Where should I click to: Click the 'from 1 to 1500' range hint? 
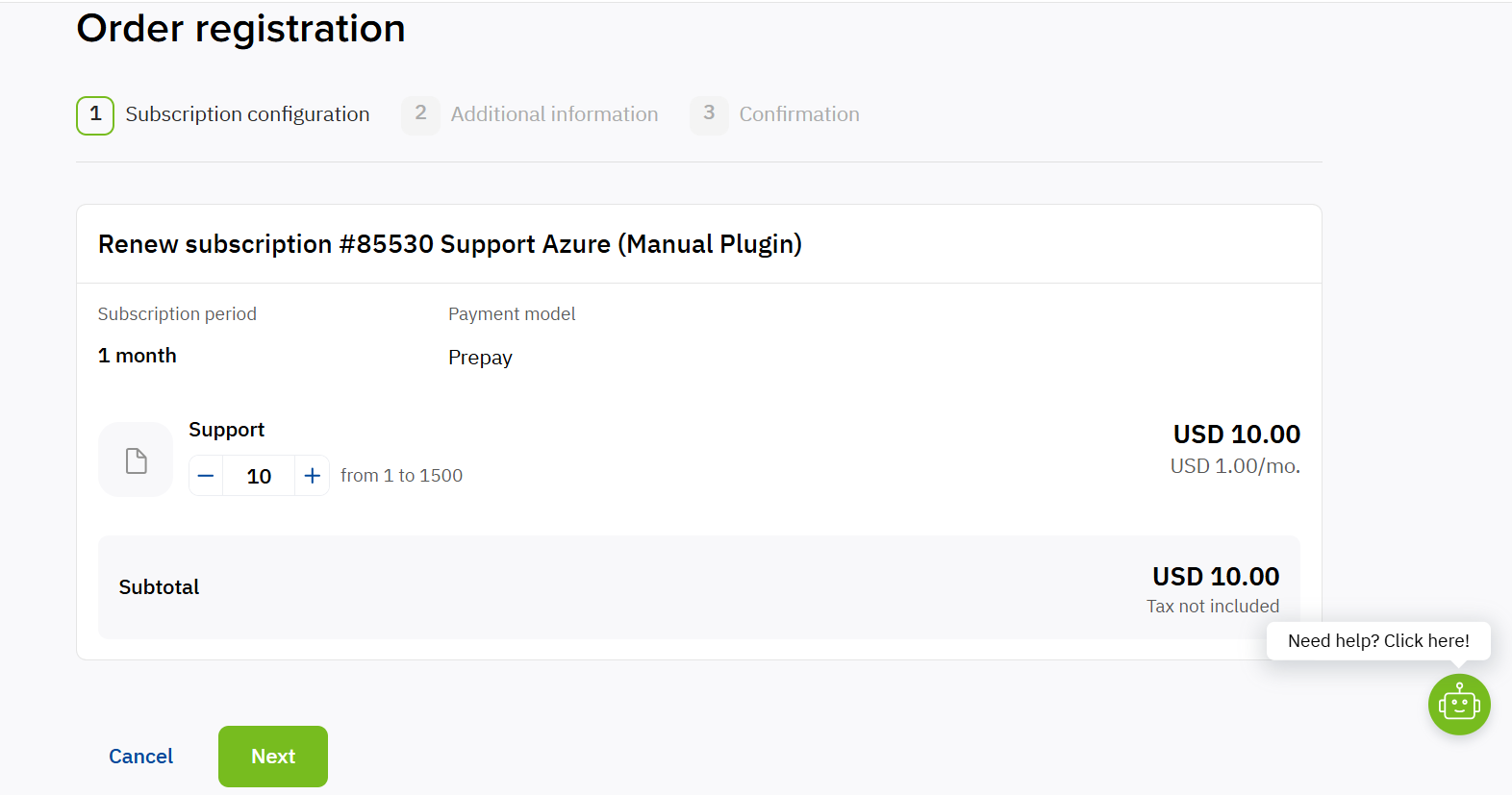click(401, 476)
